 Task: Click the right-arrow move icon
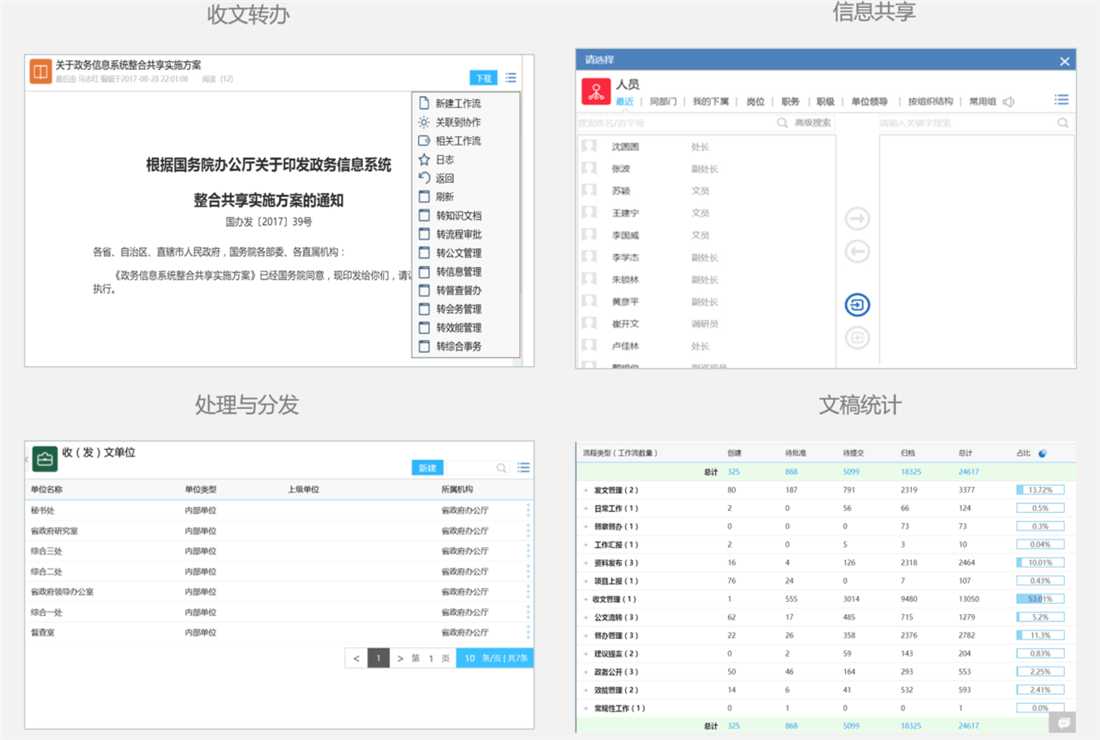click(x=857, y=219)
